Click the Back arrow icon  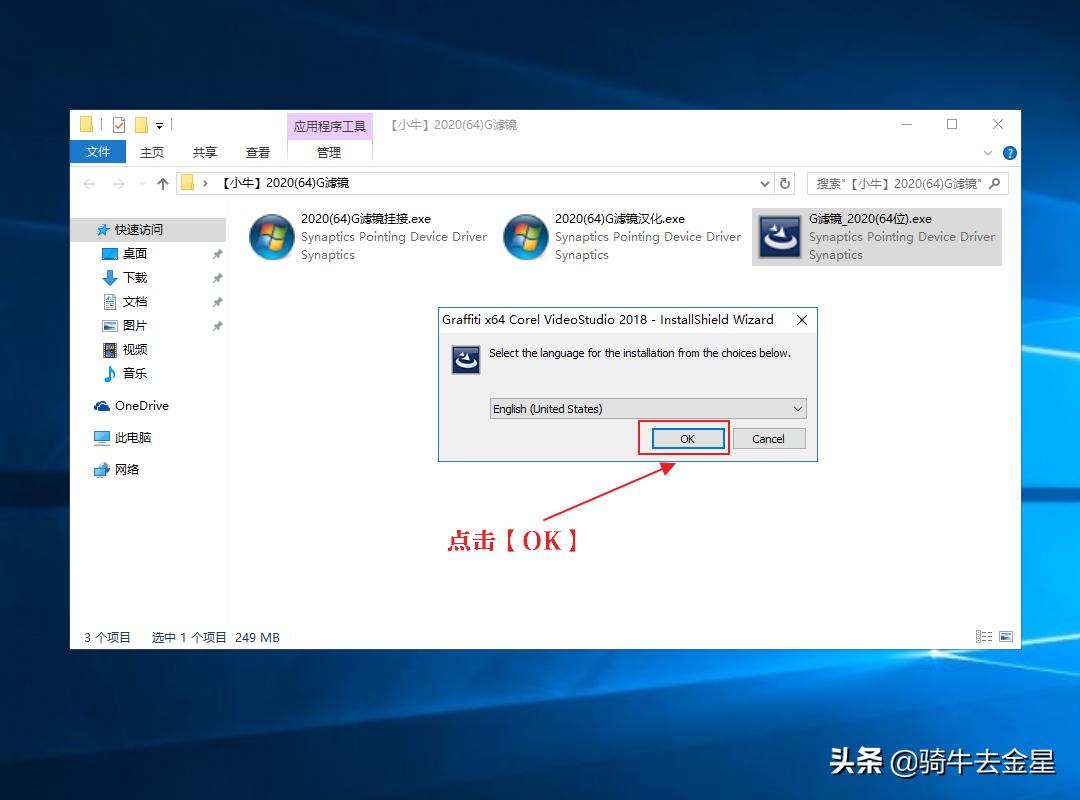[x=89, y=183]
